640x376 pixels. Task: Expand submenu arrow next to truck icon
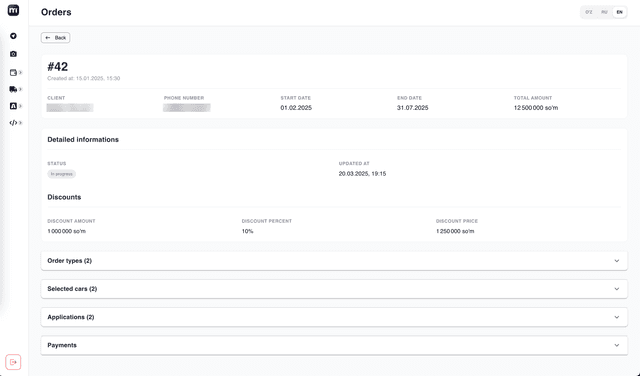[20, 89]
